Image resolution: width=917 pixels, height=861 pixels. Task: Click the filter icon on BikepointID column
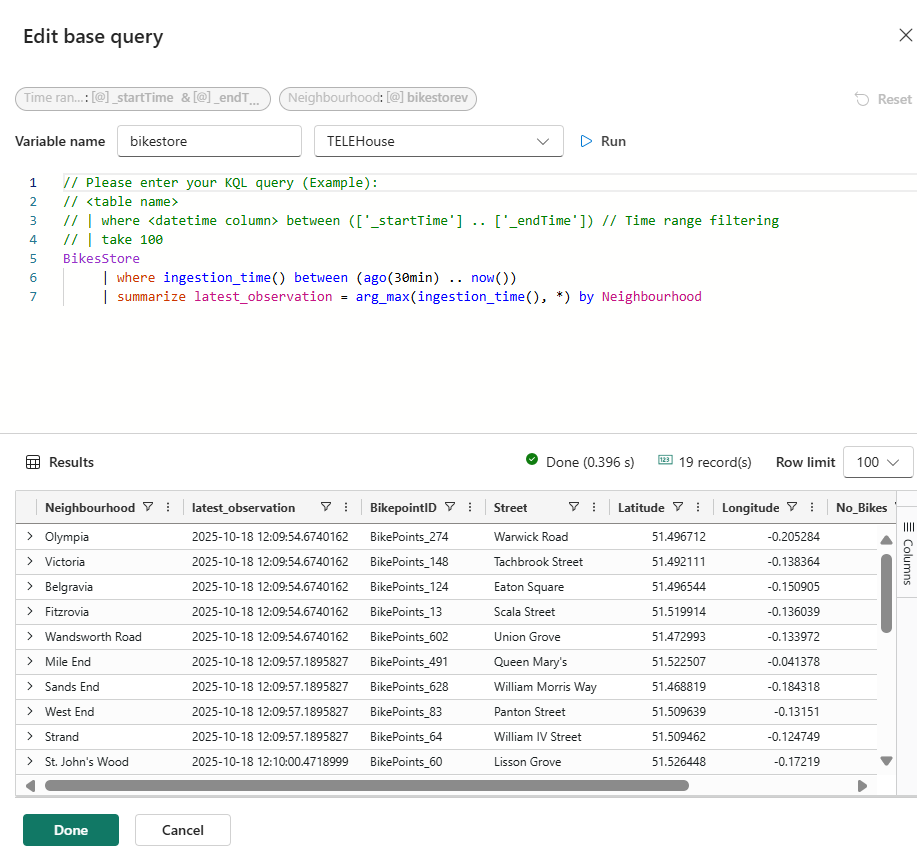(450, 508)
